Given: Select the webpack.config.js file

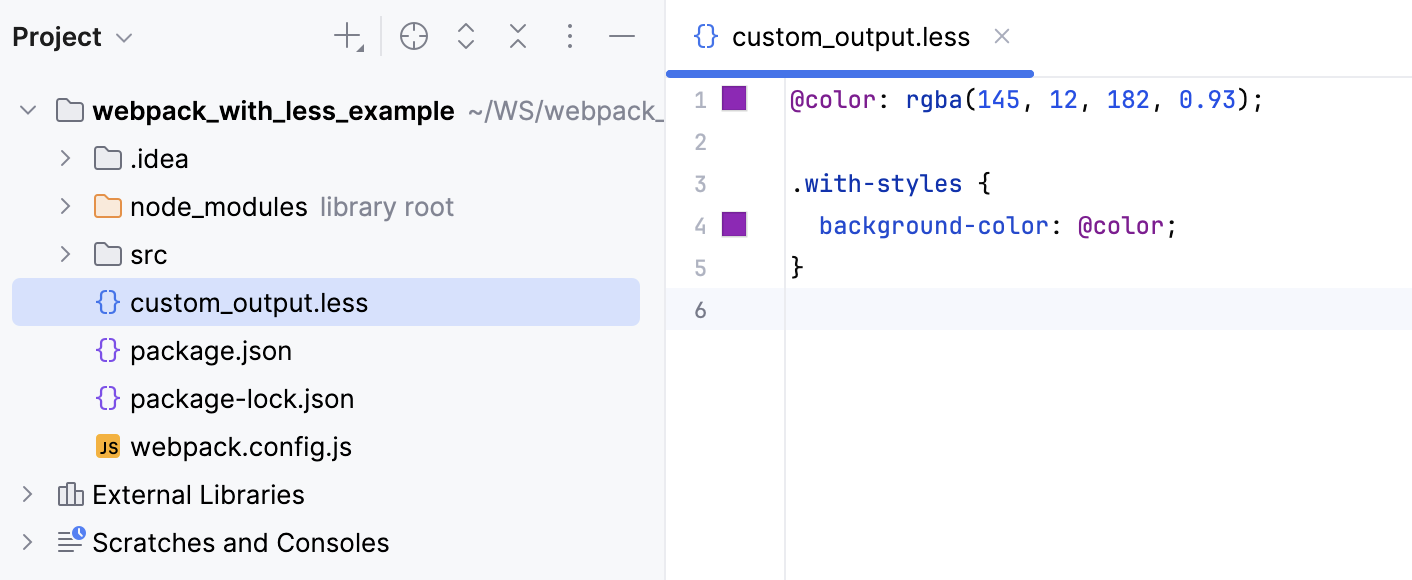Looking at the screenshot, I should coord(240,447).
